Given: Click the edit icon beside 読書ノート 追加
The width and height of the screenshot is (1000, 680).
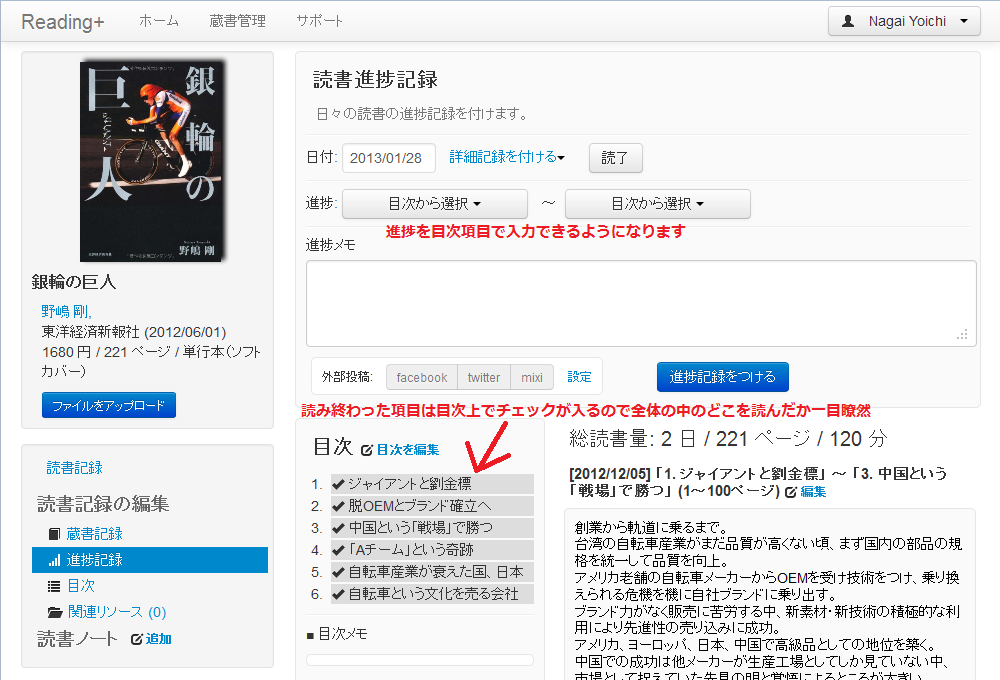Looking at the screenshot, I should 136,639.
